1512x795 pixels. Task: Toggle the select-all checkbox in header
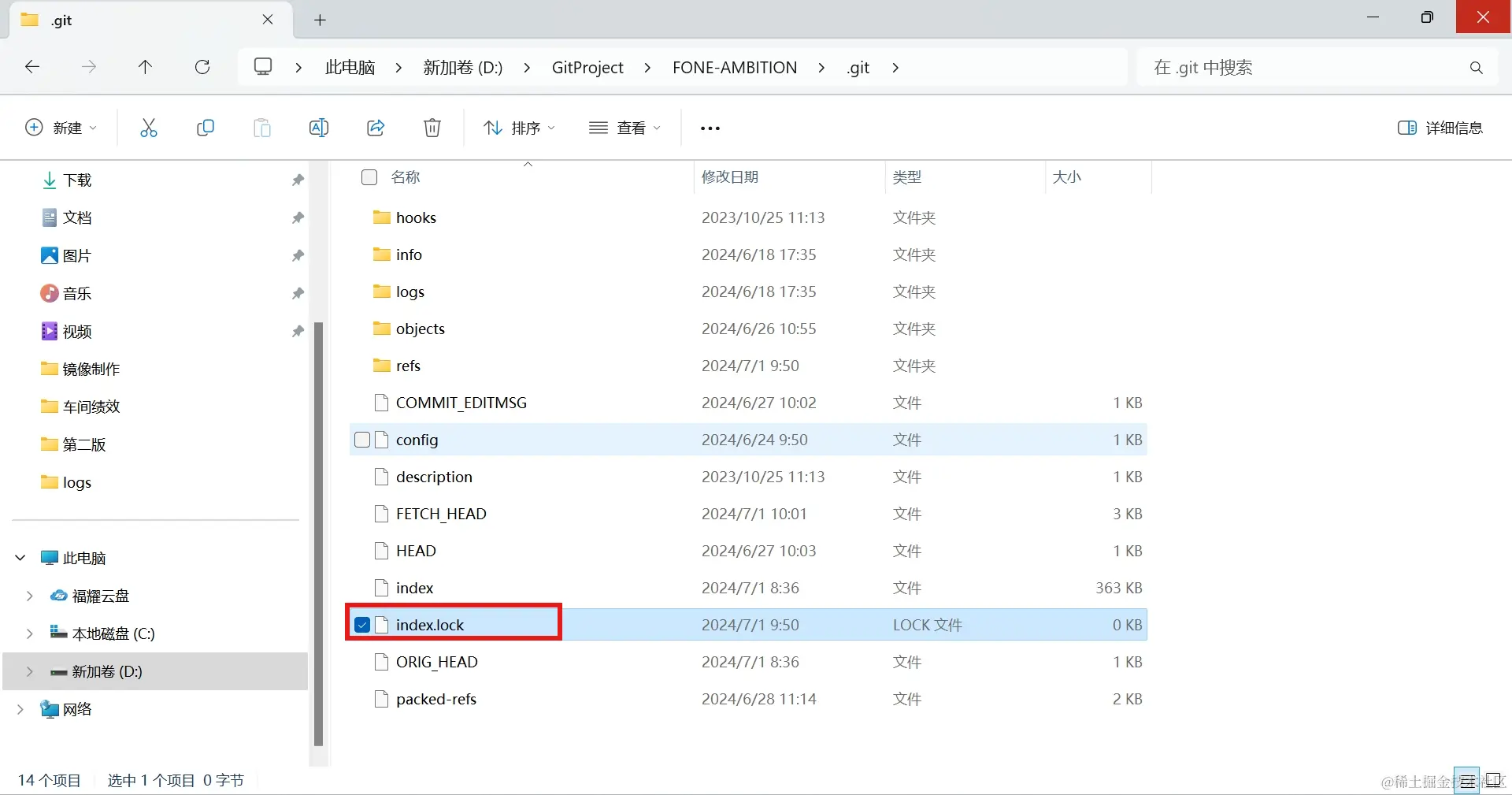point(369,176)
